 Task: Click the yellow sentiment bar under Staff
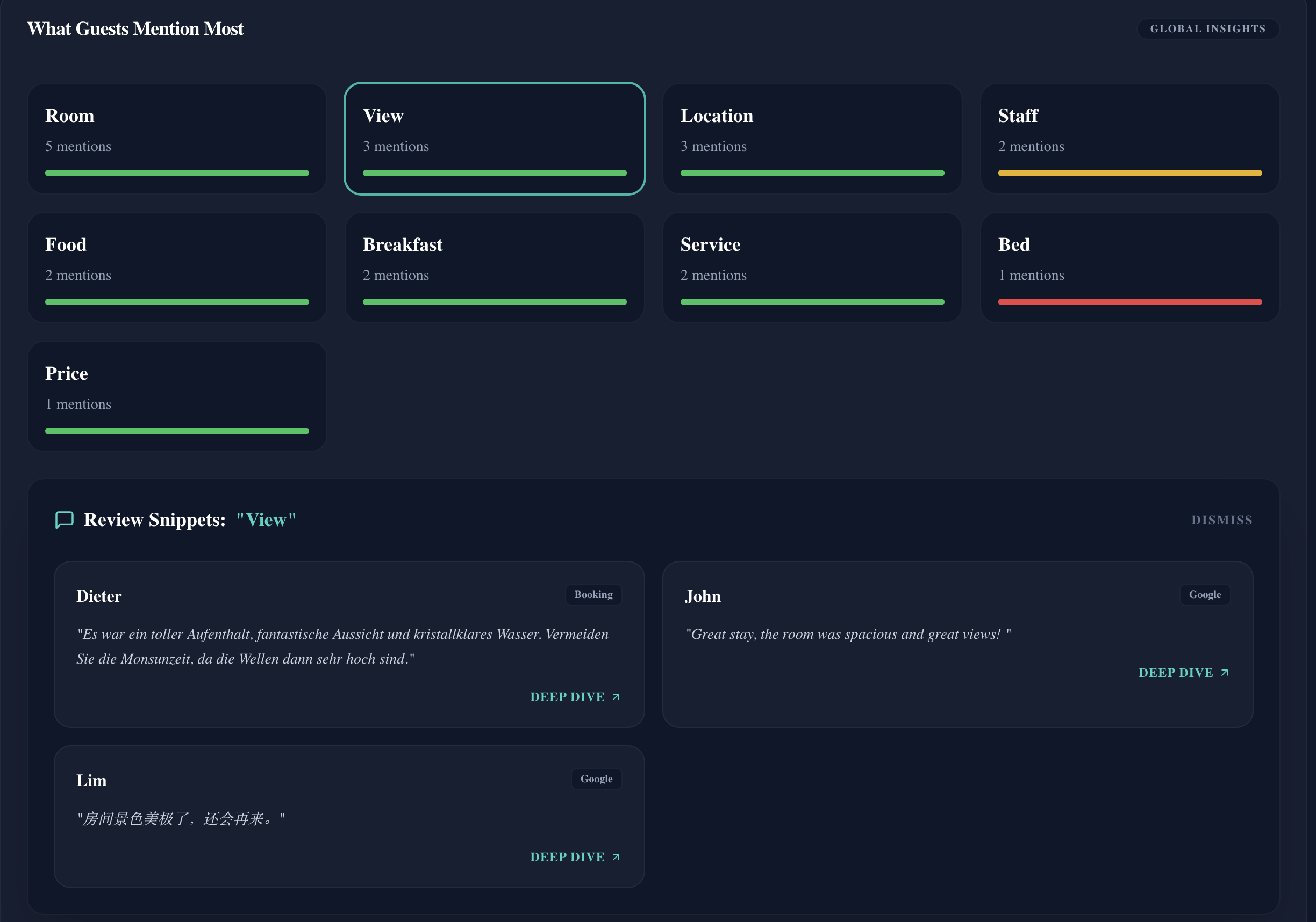point(1129,173)
